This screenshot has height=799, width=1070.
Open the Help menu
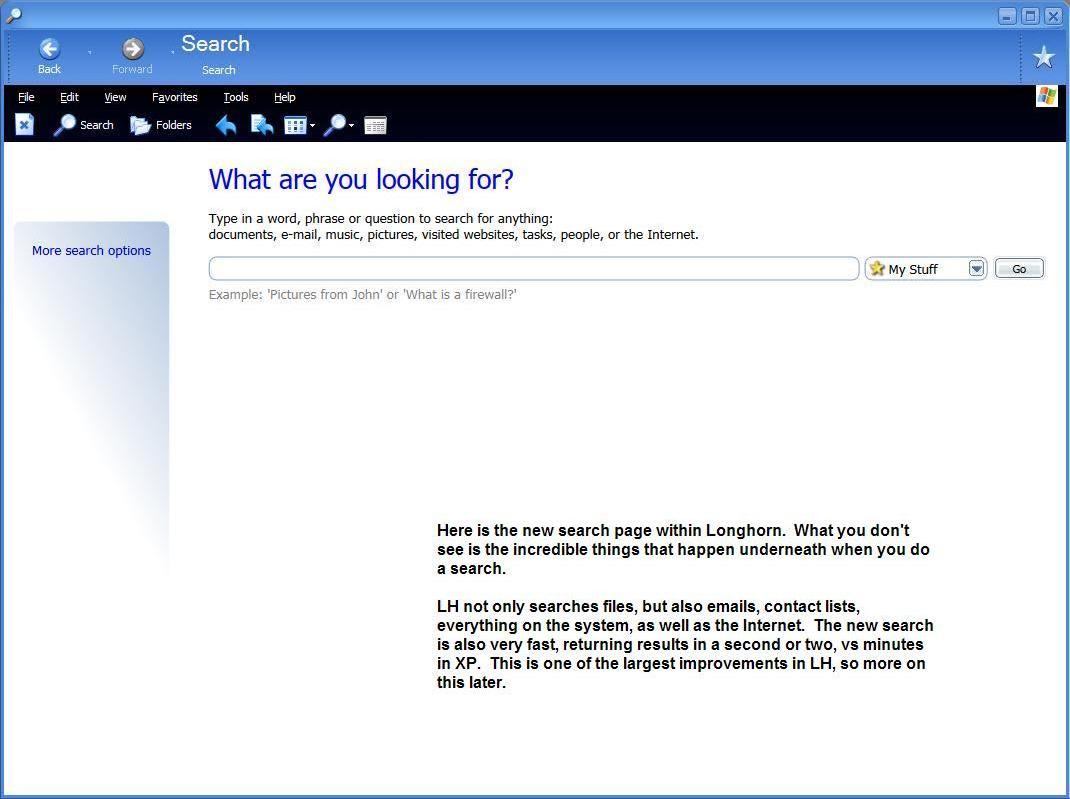tap(285, 97)
